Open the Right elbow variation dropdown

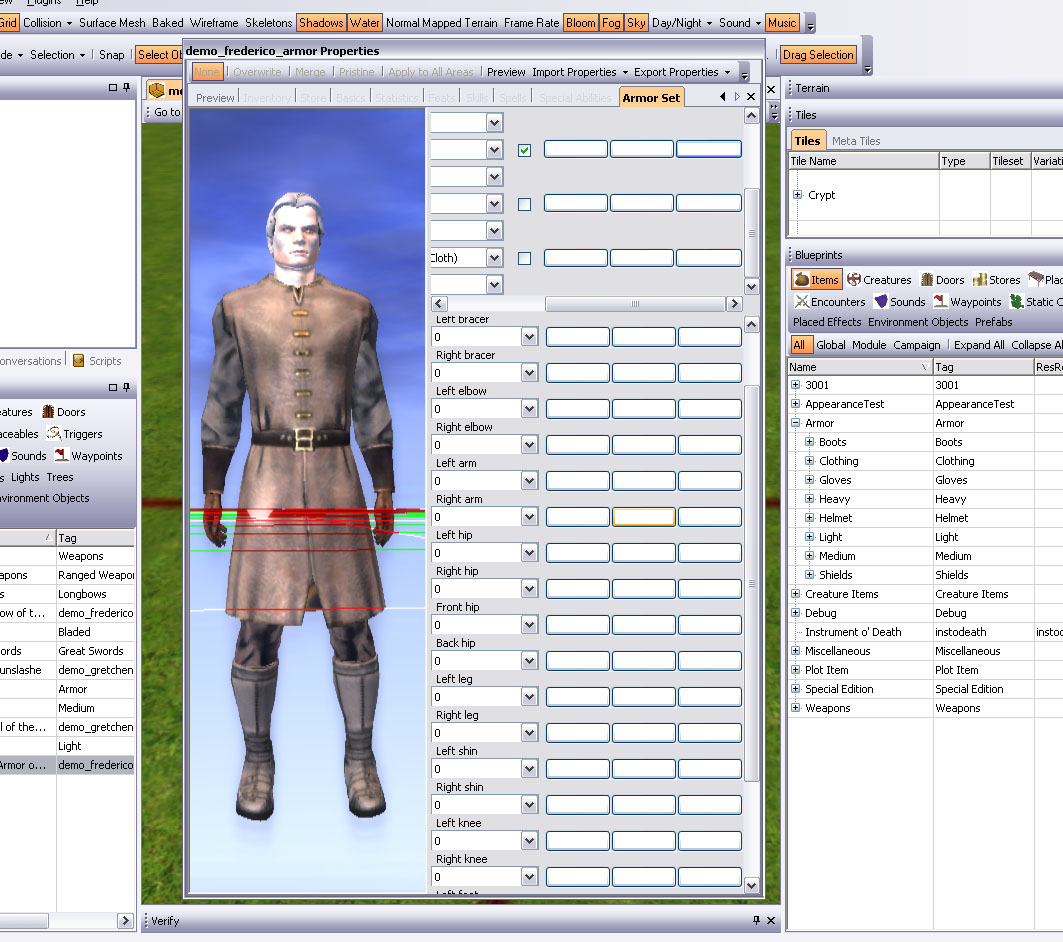coord(529,445)
